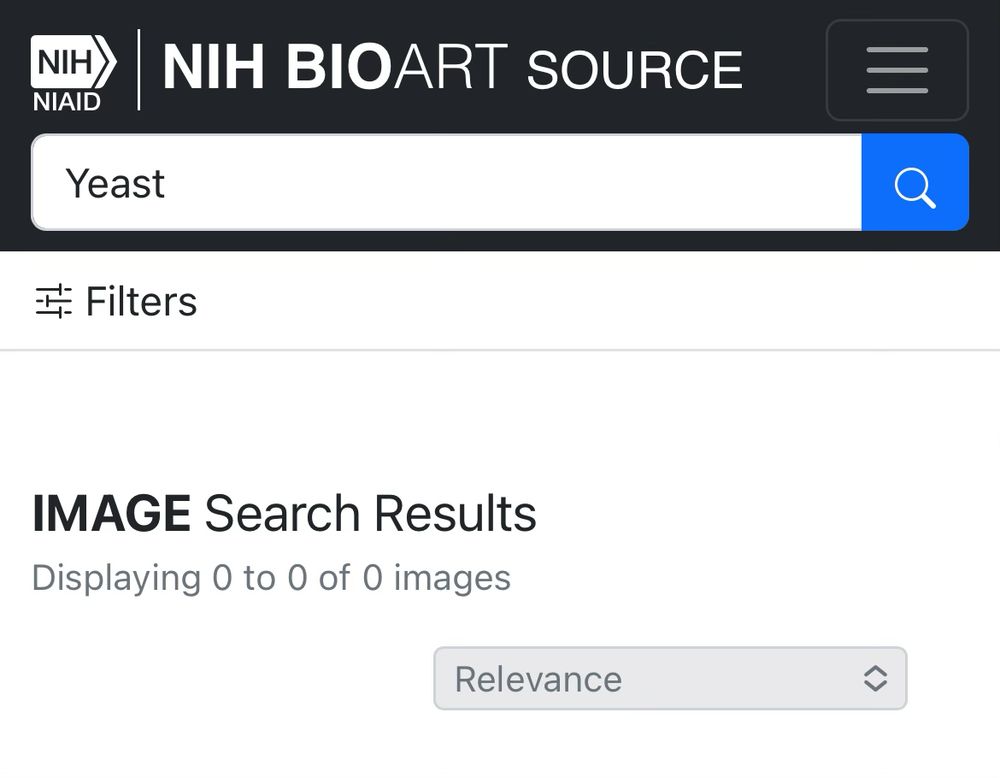Click the word Yeast in search field

click(115, 184)
